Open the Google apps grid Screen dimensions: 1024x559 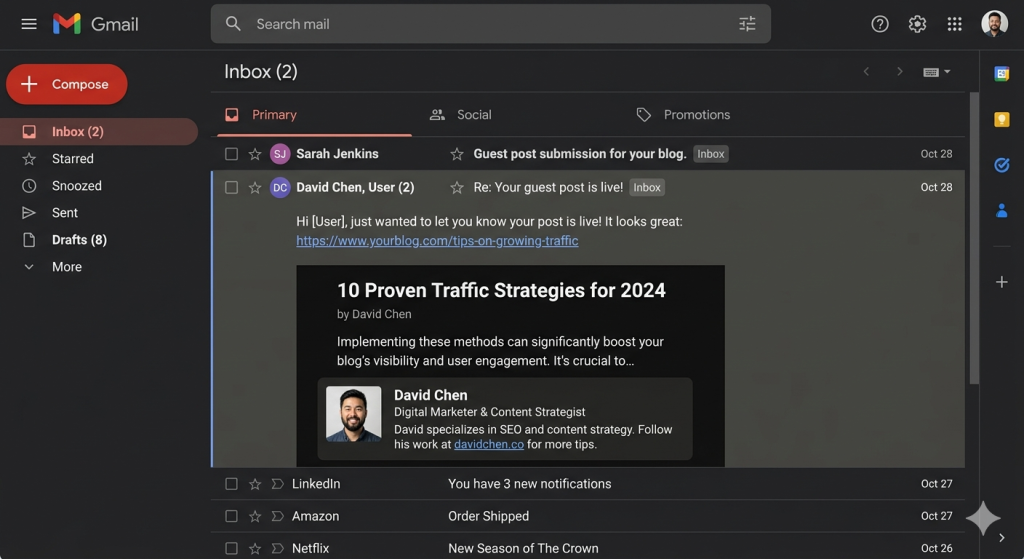[955, 24]
